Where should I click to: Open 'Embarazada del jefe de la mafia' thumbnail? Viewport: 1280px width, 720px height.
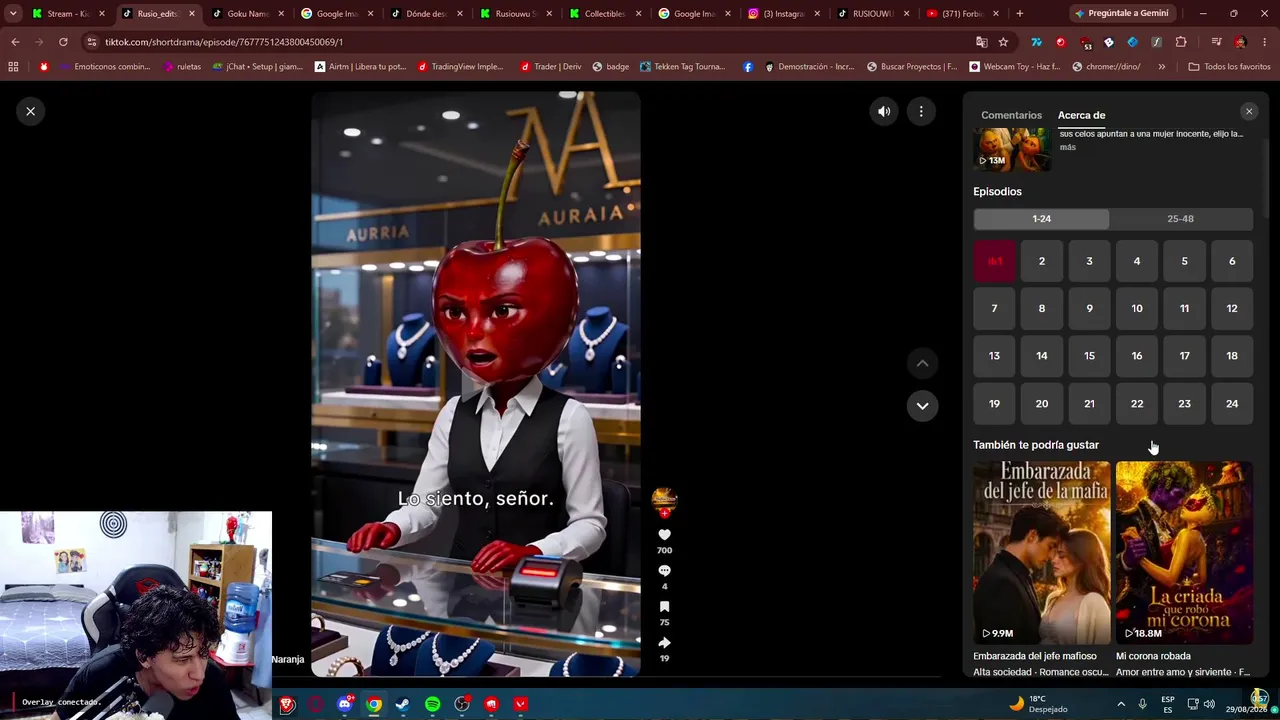(x=1041, y=552)
